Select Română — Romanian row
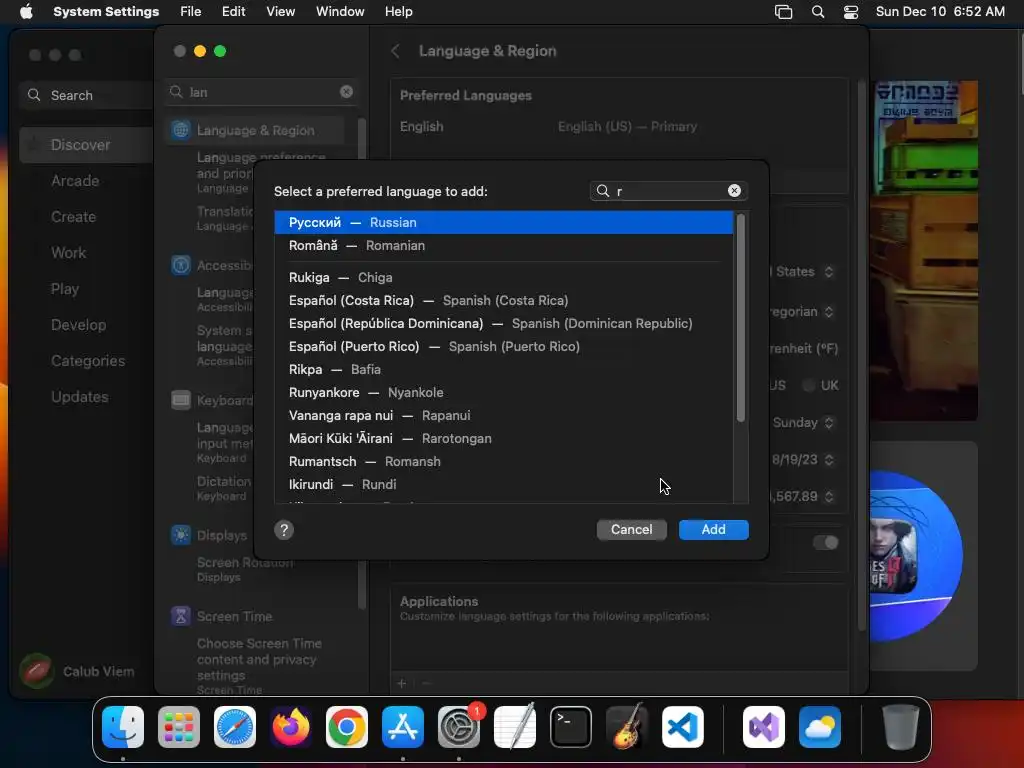Screen dimensions: 1024x768 [x=504, y=246]
